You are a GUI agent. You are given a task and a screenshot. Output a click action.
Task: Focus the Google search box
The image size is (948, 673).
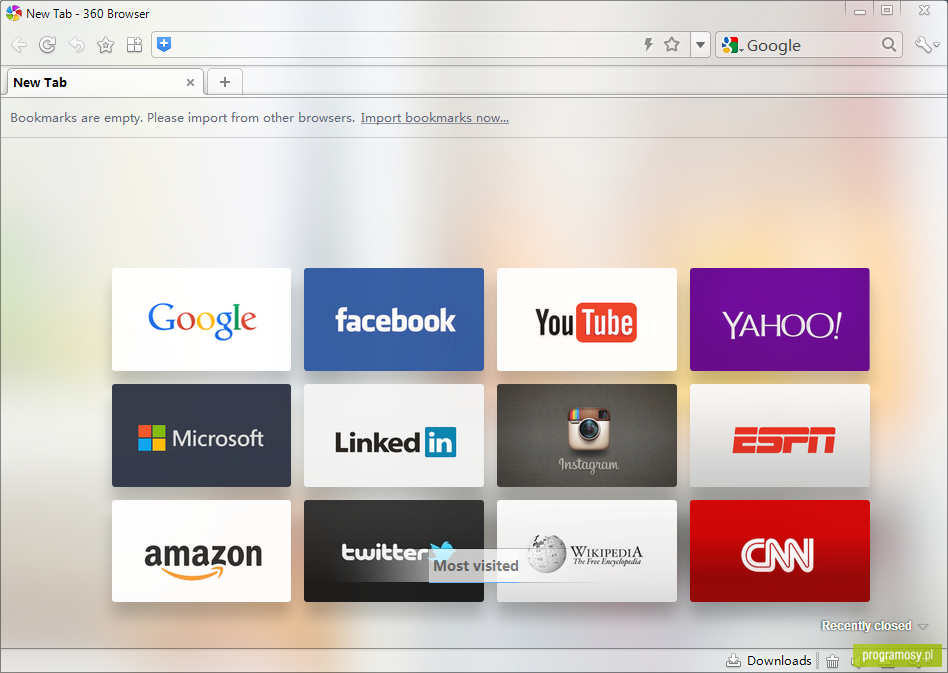pos(811,45)
